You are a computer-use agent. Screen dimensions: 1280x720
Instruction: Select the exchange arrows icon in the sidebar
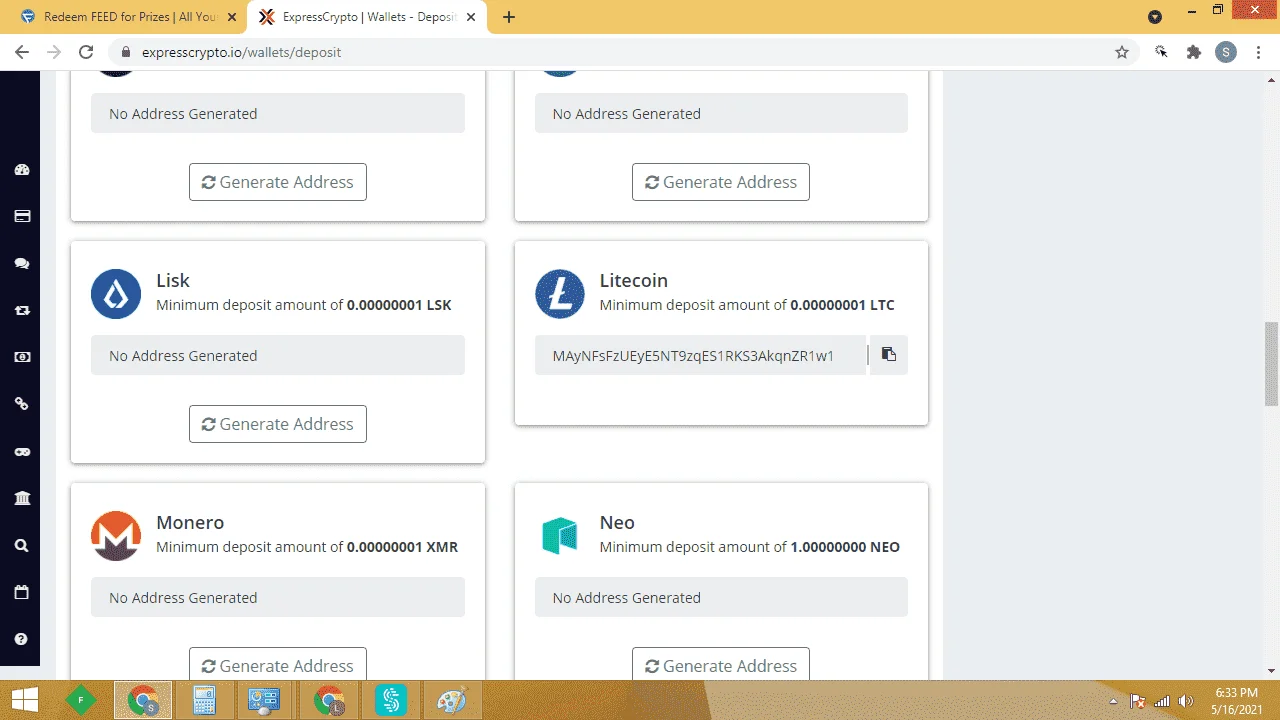21,311
